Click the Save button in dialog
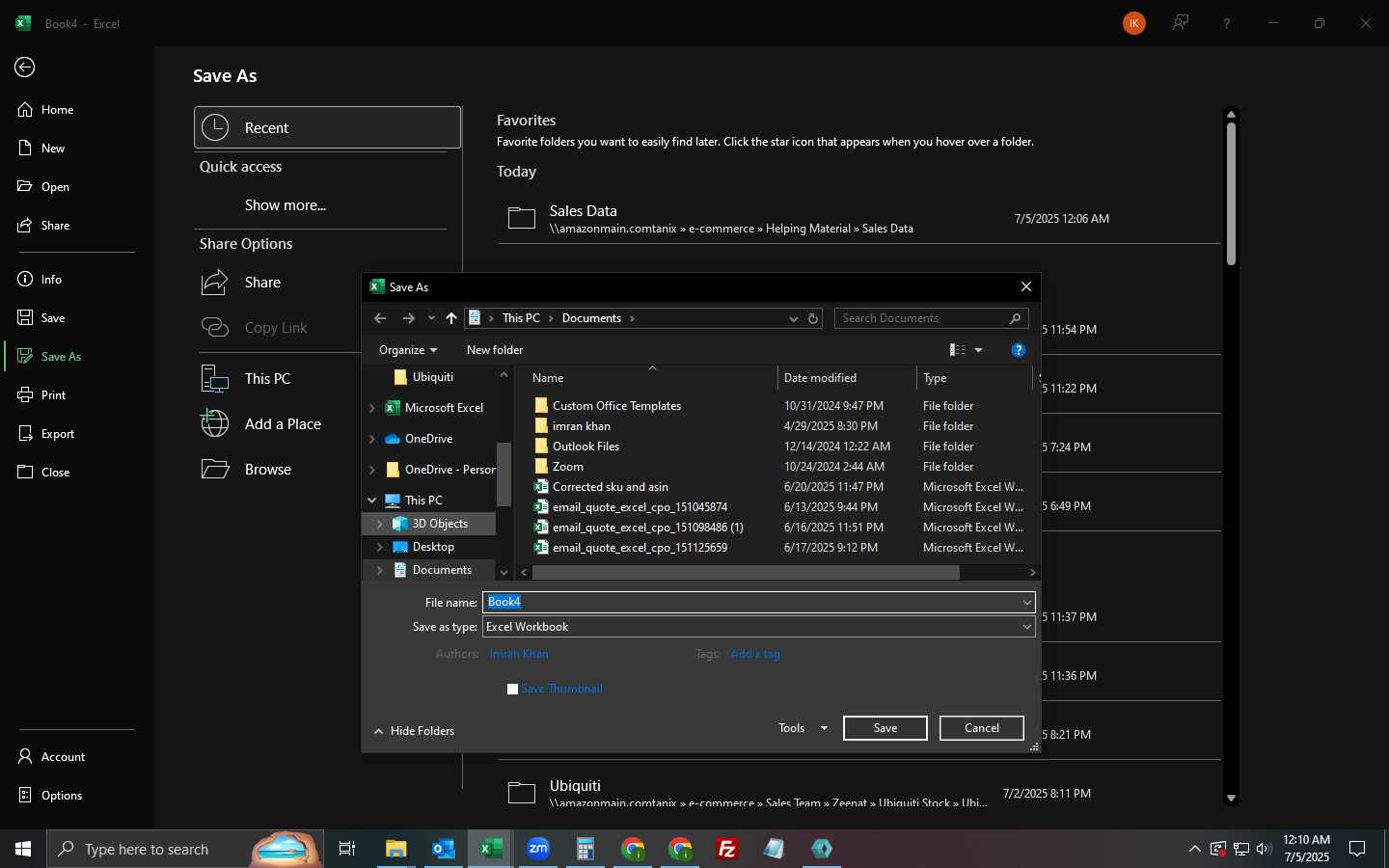The height and width of the screenshot is (868, 1389). 885,728
